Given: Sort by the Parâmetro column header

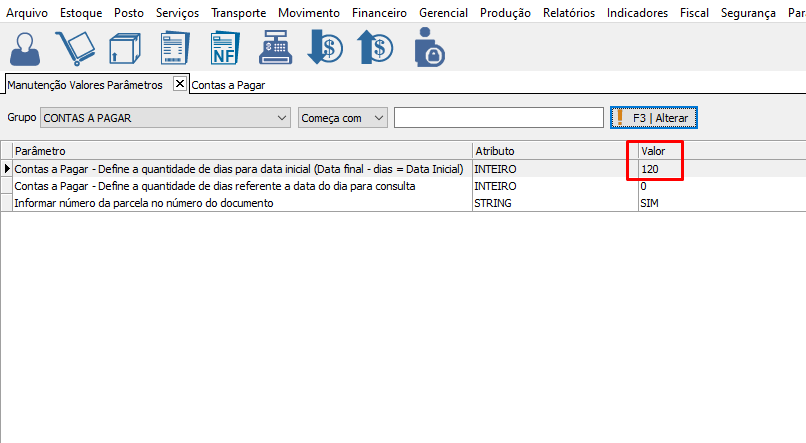Looking at the screenshot, I should tap(240, 150).
